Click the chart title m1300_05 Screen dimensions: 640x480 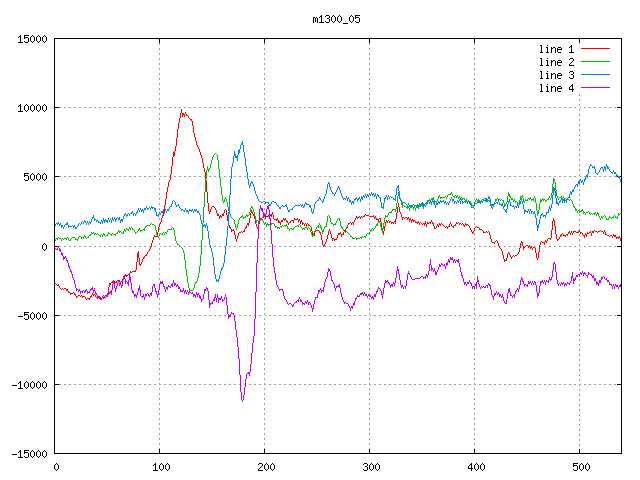pos(337,19)
